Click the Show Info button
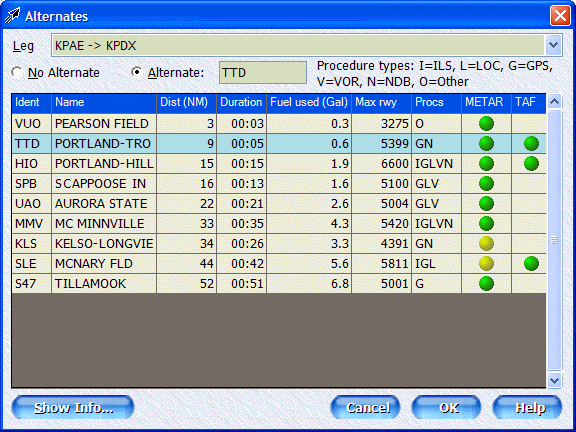The height and width of the screenshot is (432, 576). pyautogui.click(x=73, y=407)
